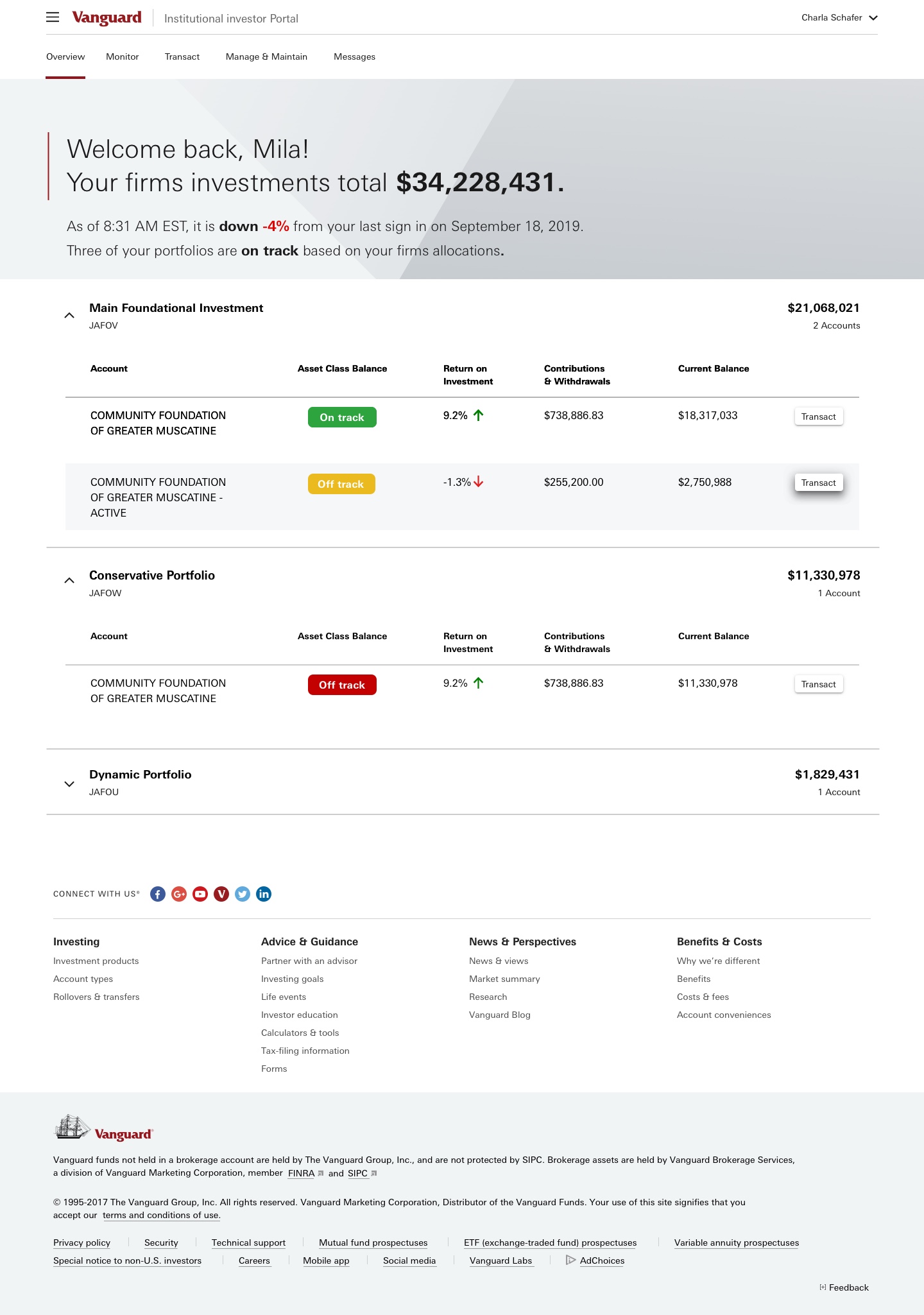Open Why we're different link

tap(719, 961)
